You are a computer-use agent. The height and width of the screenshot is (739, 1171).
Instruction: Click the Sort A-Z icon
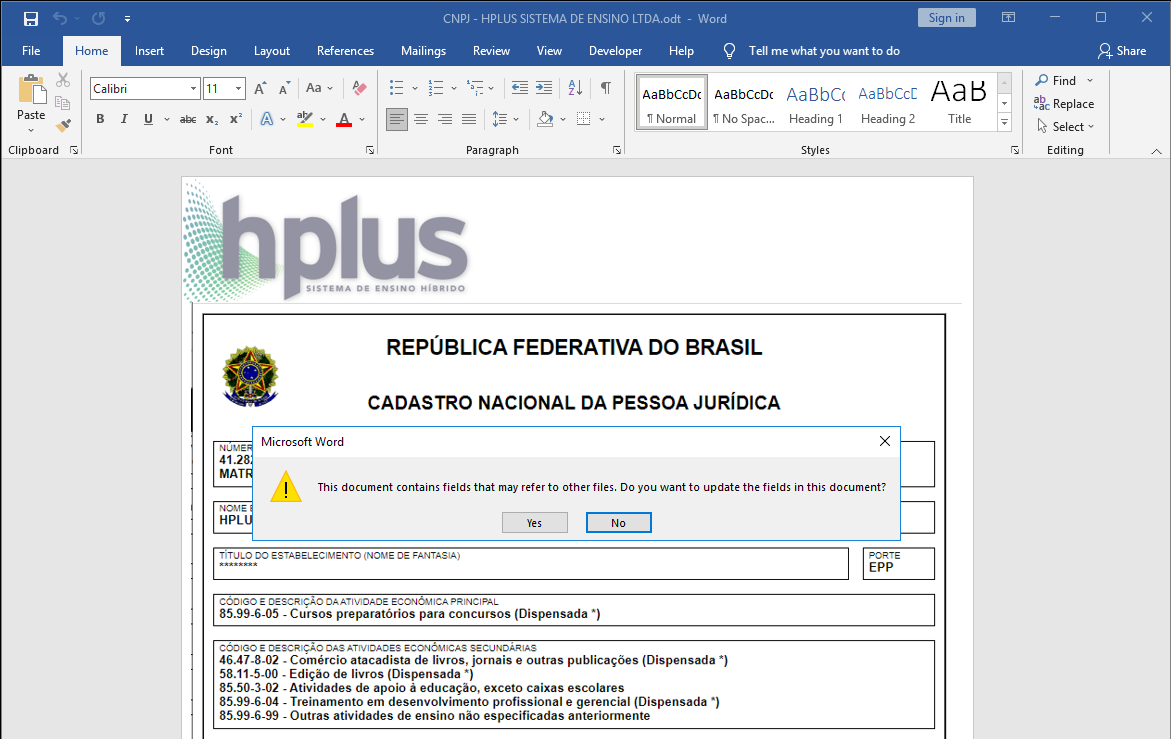575,88
